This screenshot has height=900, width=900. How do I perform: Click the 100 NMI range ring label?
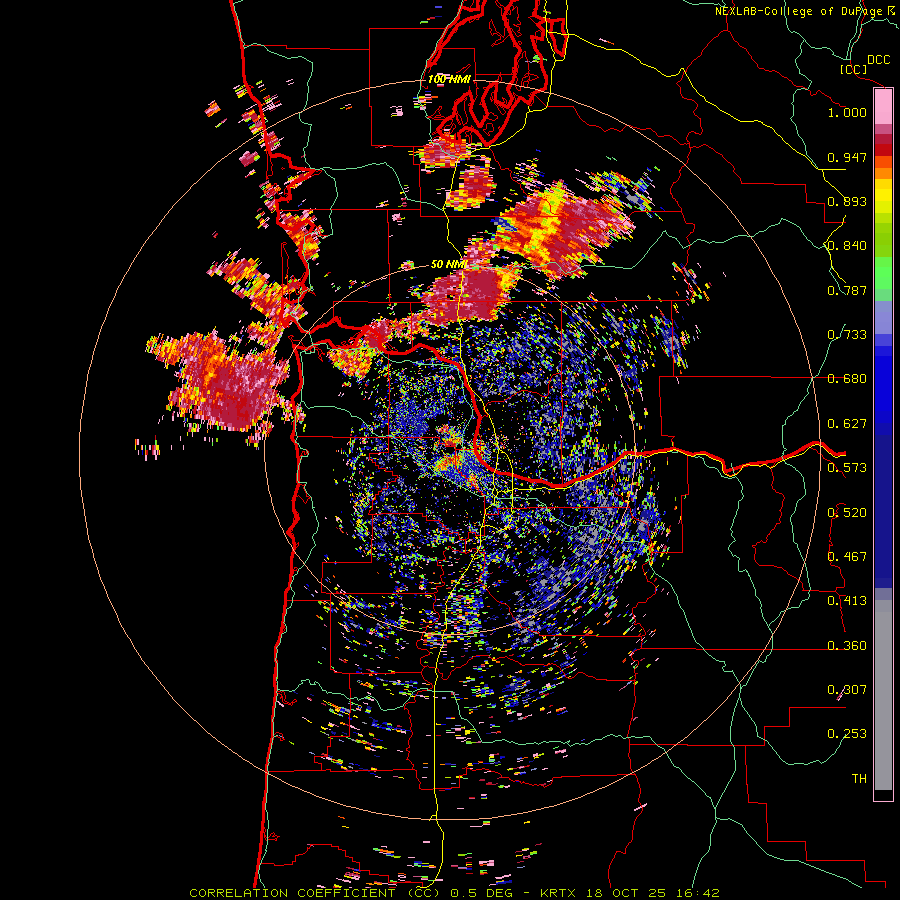tap(449, 79)
